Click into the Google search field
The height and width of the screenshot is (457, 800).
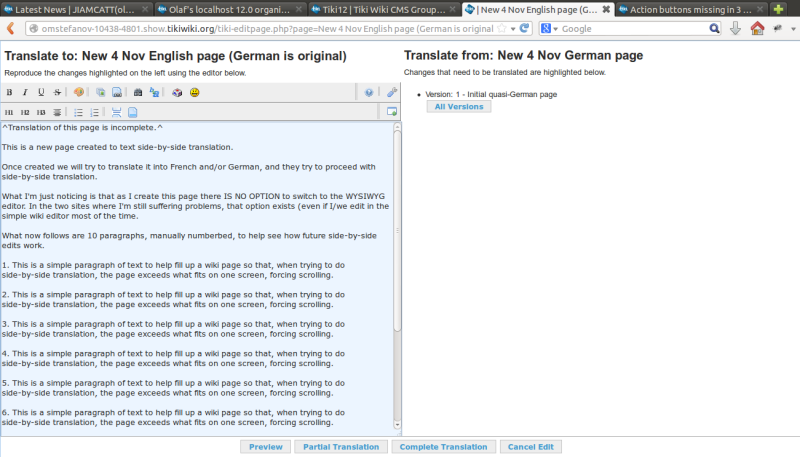coord(633,29)
